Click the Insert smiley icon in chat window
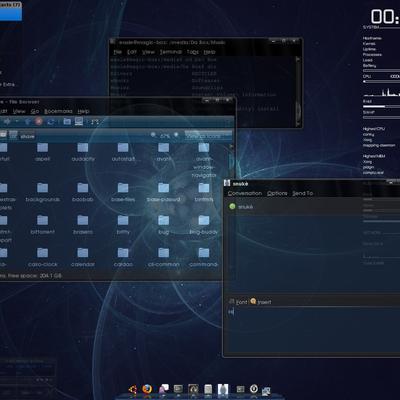This screenshot has height=400, width=400. [253, 301]
